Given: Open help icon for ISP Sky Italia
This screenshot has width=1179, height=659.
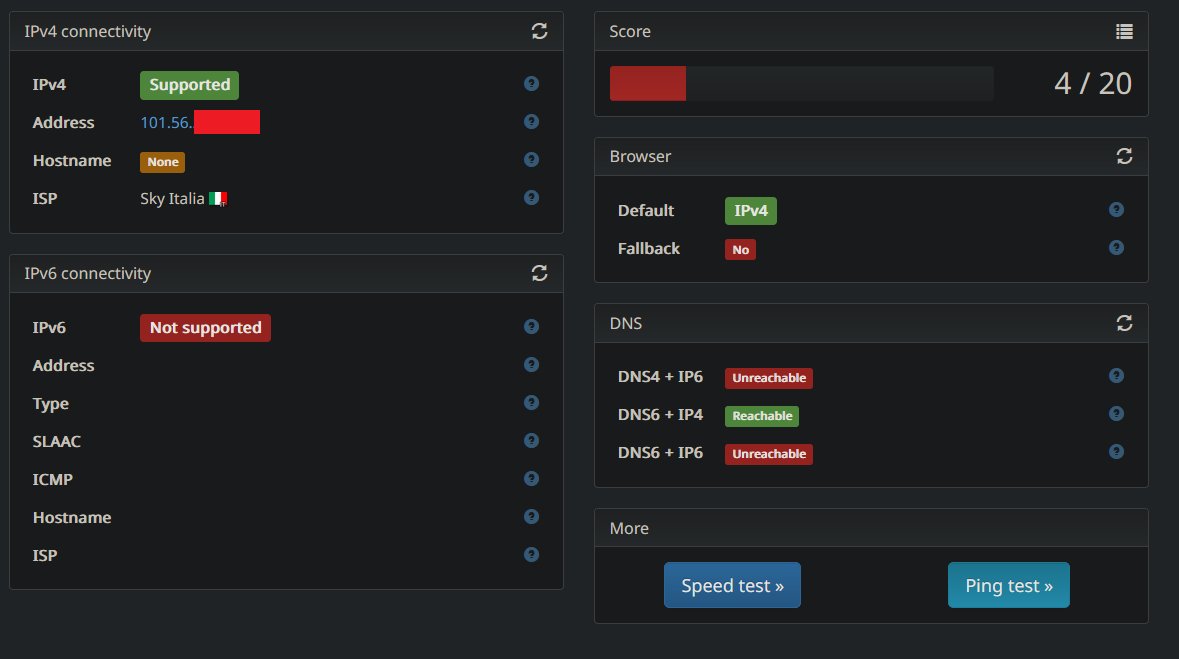Looking at the screenshot, I should pos(531,197).
